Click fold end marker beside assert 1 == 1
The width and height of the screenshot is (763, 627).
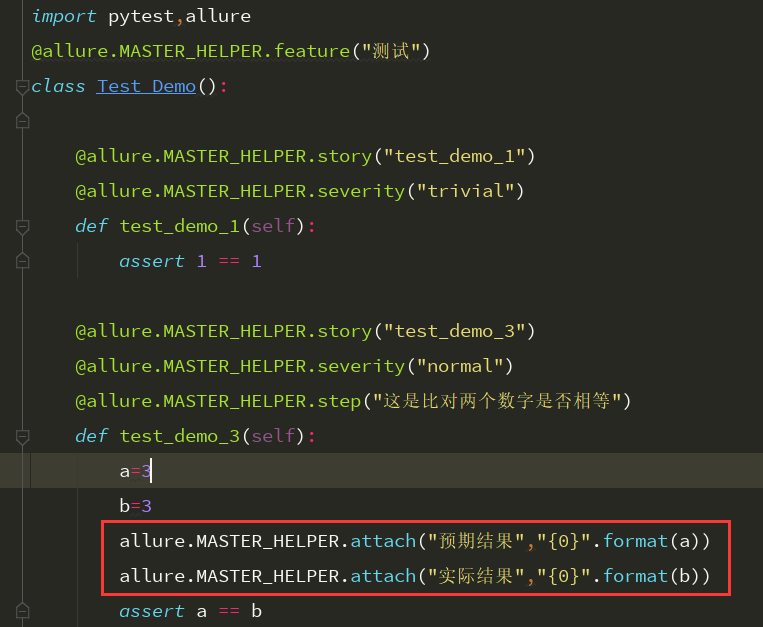tap(22, 261)
